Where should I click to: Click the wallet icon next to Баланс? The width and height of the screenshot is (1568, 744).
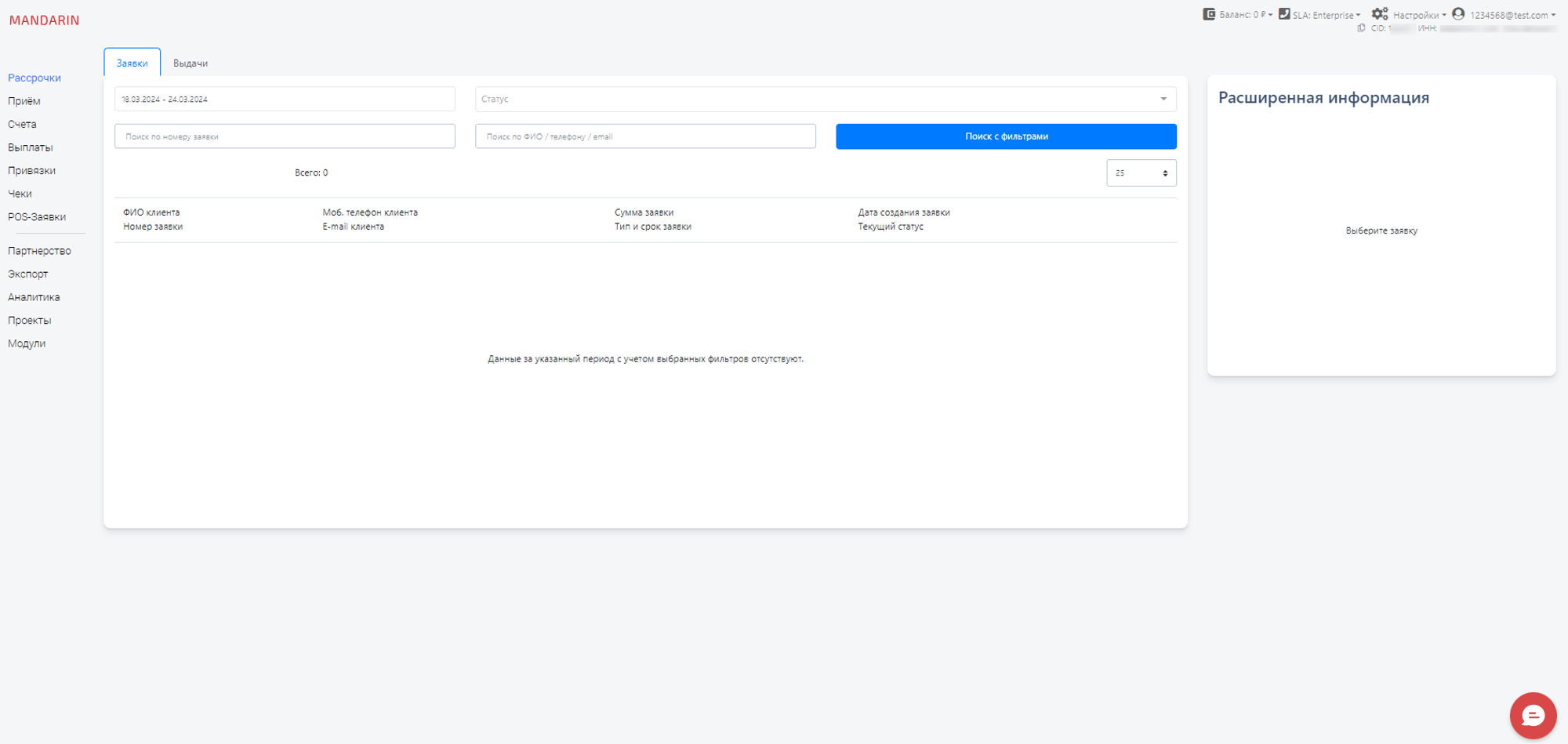coord(1209,14)
